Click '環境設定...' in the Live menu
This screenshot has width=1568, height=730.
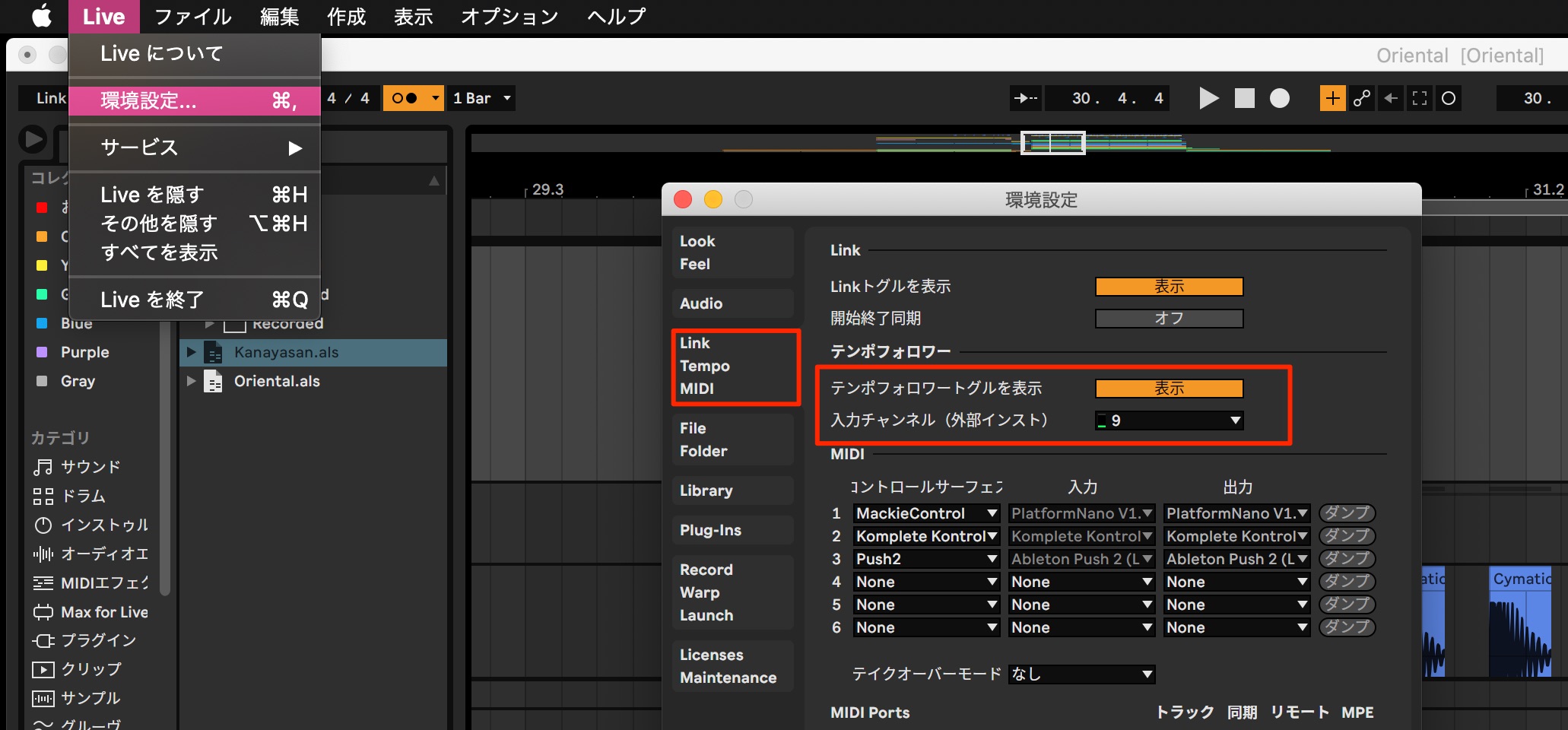pos(195,100)
